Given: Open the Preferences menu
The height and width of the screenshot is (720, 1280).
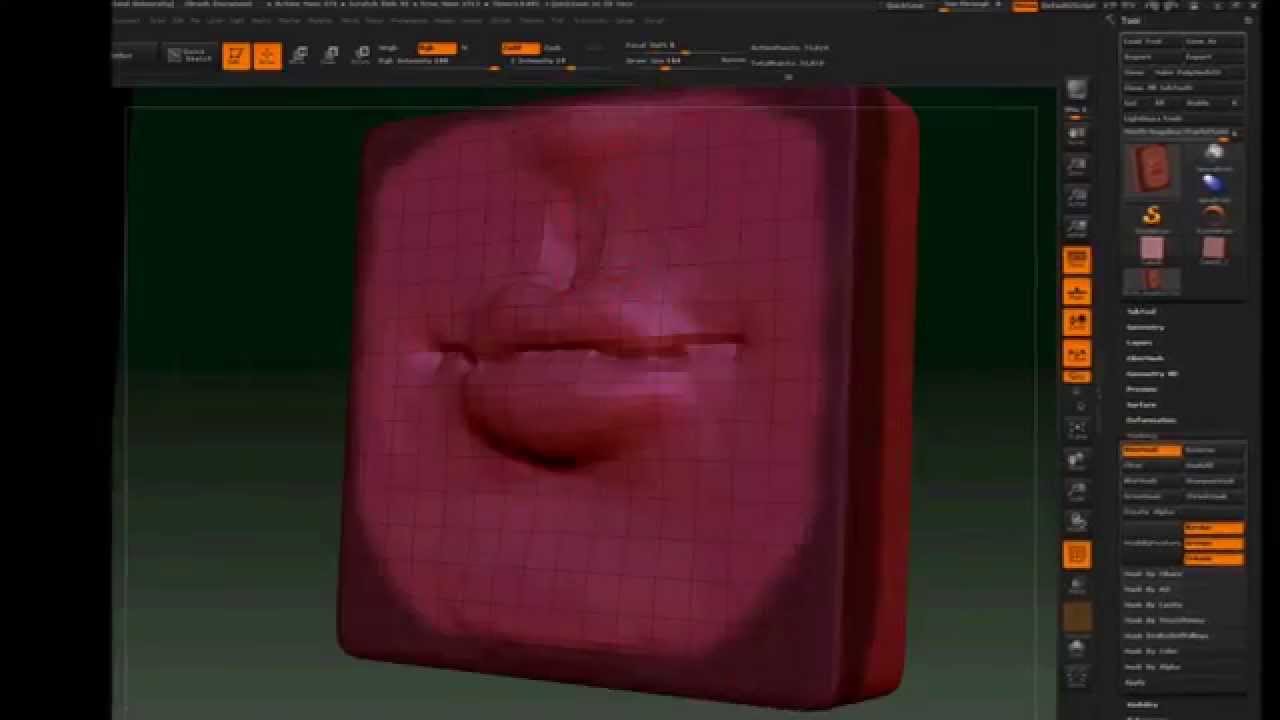Looking at the screenshot, I should (408, 20).
